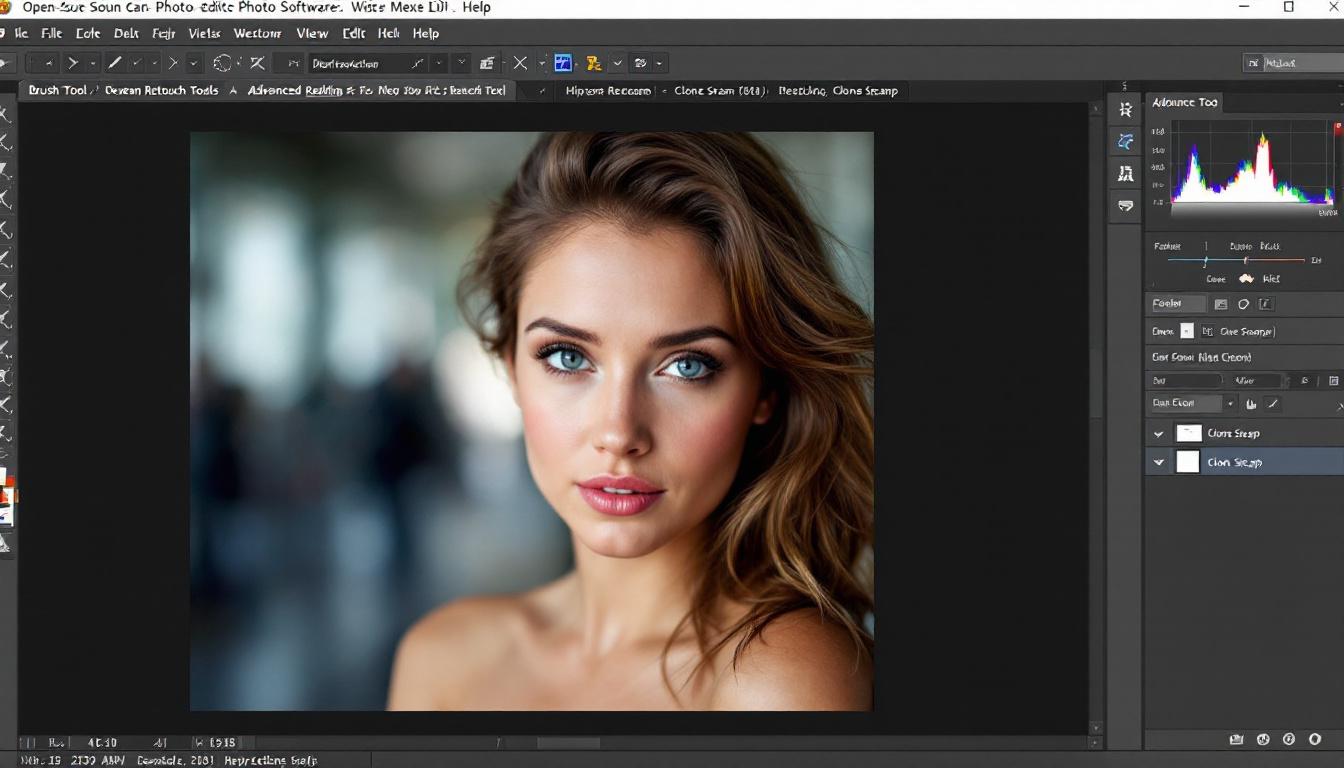Click the 'Reetiding, Clons Sreanp' tab label

tap(838, 90)
